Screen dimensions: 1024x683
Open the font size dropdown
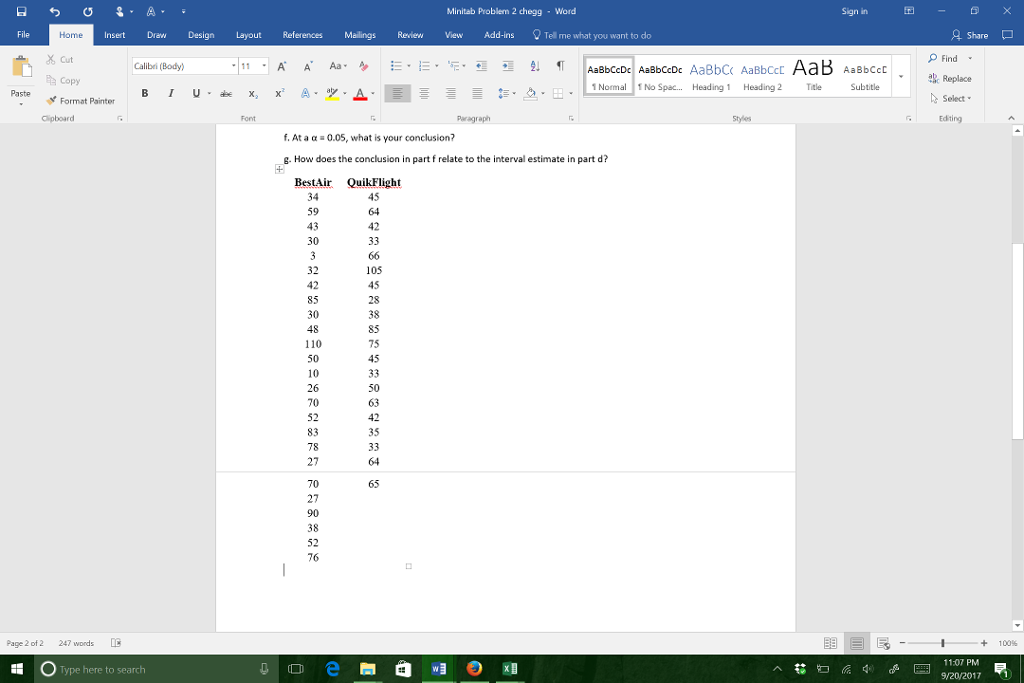pos(263,66)
